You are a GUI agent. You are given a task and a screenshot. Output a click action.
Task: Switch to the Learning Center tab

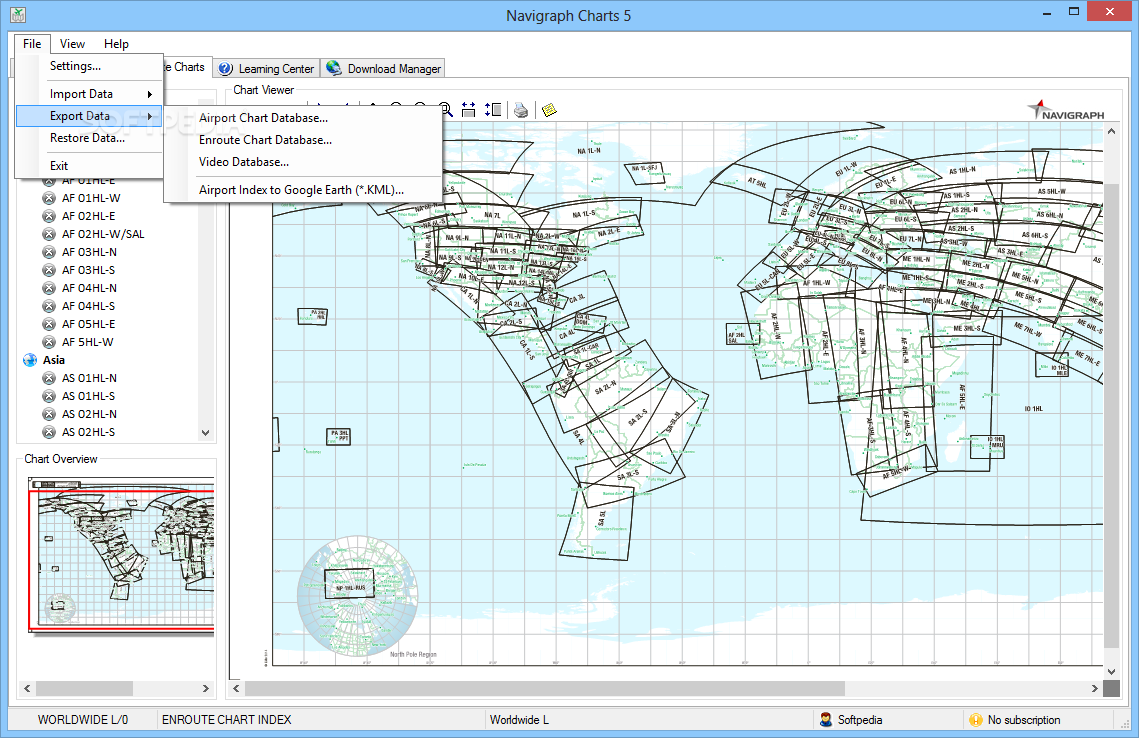266,68
